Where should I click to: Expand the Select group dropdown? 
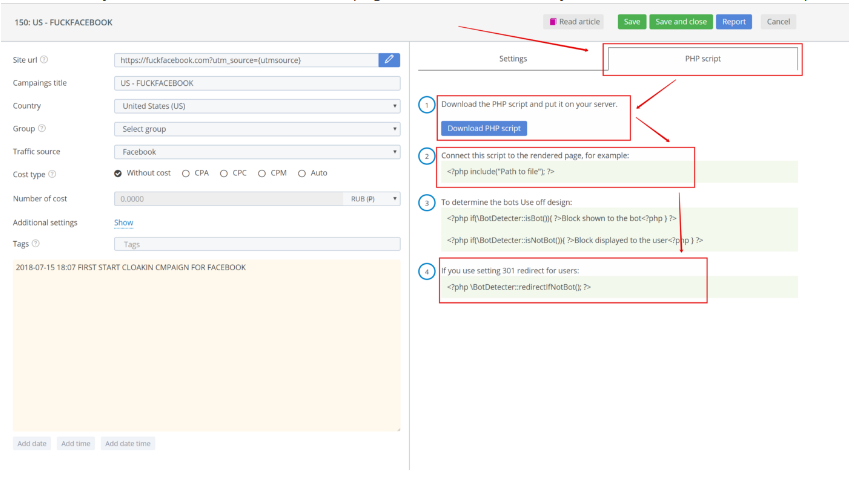coord(257,129)
